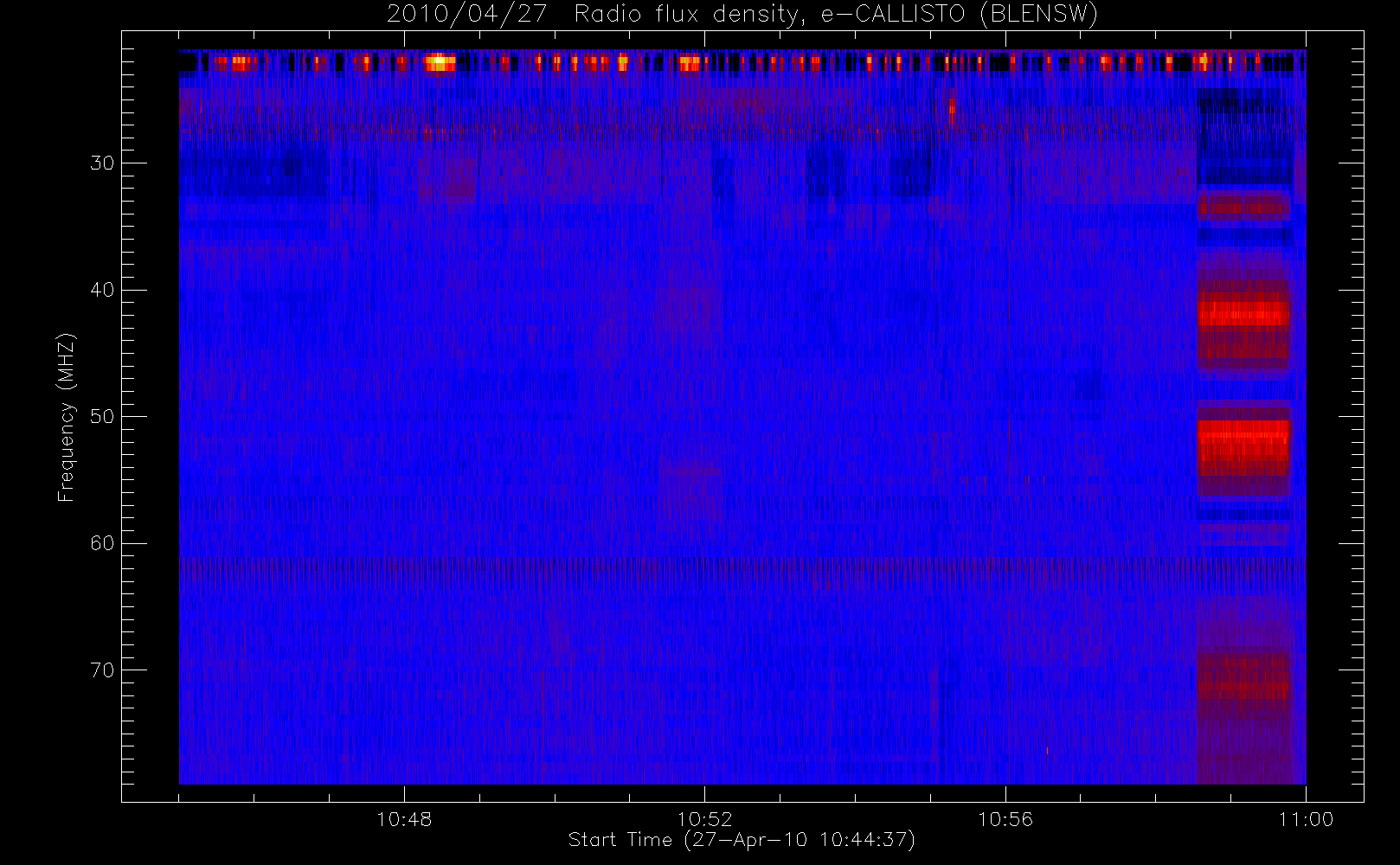Click the 70 frequency tick label
The height and width of the screenshot is (865, 1400).
coord(102,670)
